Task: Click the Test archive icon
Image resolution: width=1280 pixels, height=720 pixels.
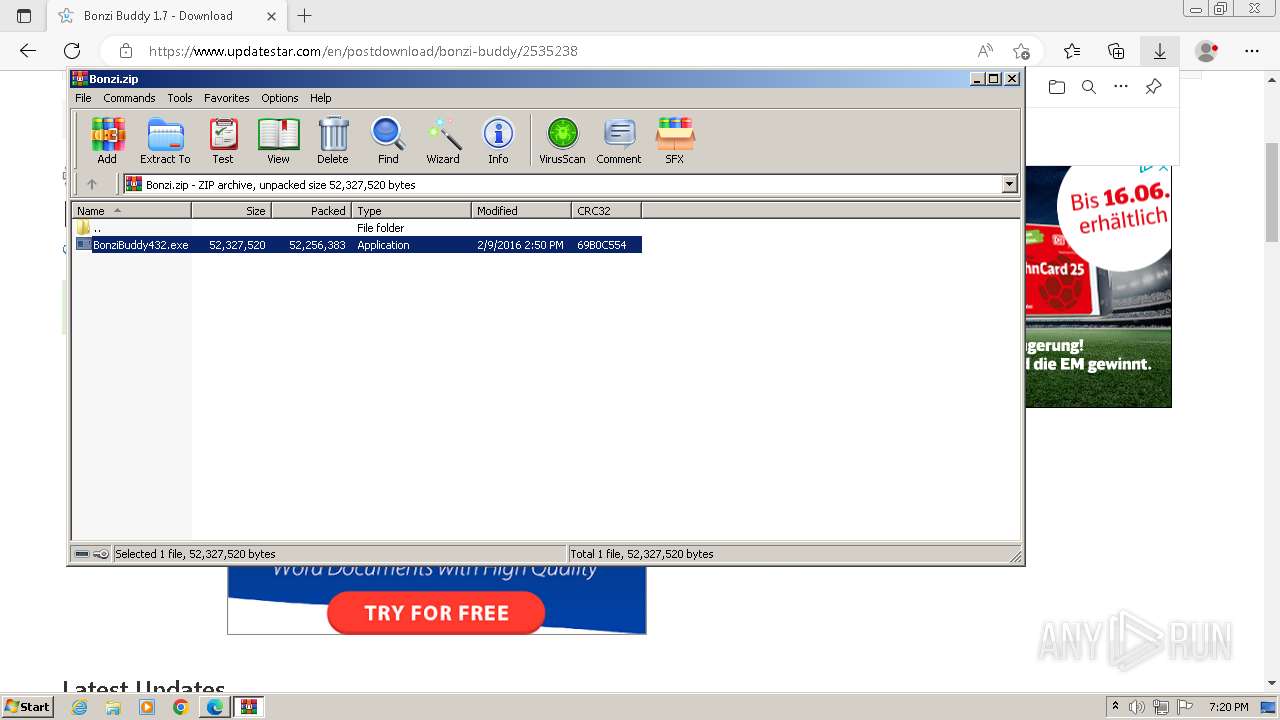Action: pyautogui.click(x=223, y=140)
